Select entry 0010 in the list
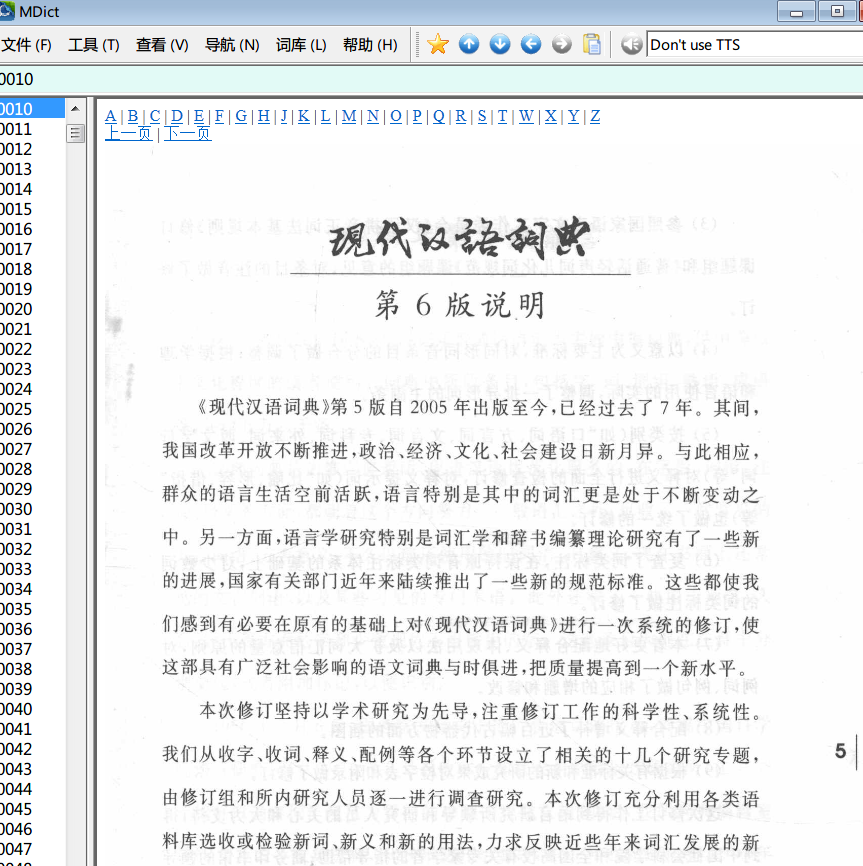This screenshot has height=866, width=863. [x=32, y=109]
